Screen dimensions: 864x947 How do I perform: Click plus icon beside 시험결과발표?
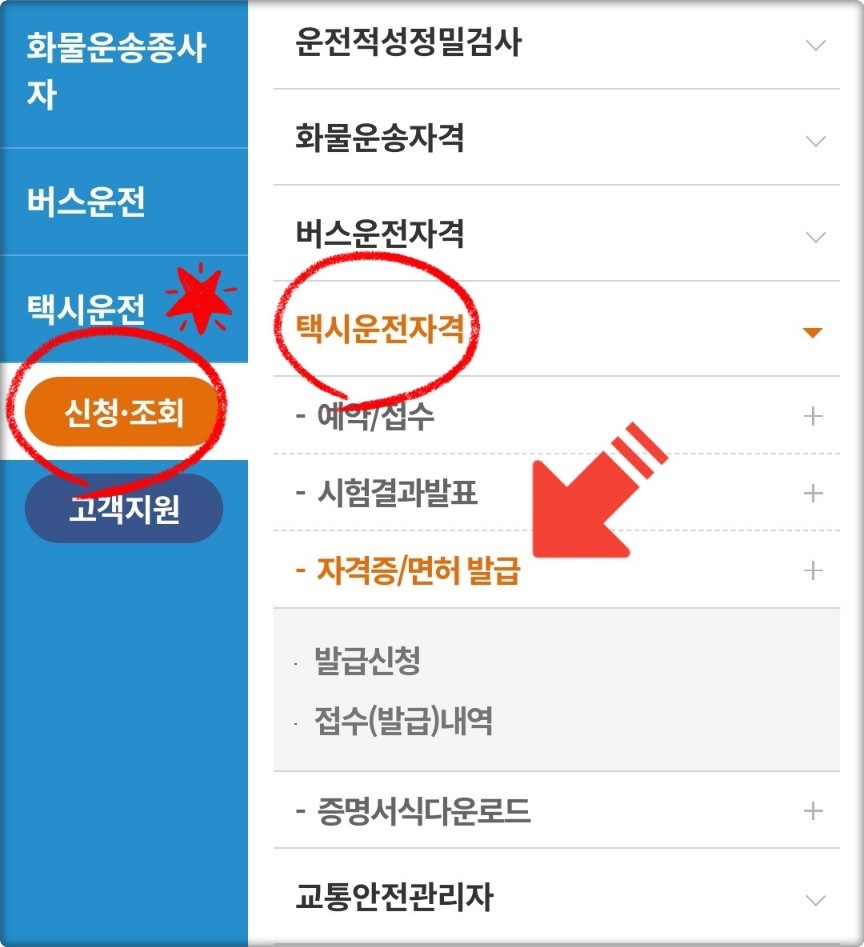click(813, 493)
